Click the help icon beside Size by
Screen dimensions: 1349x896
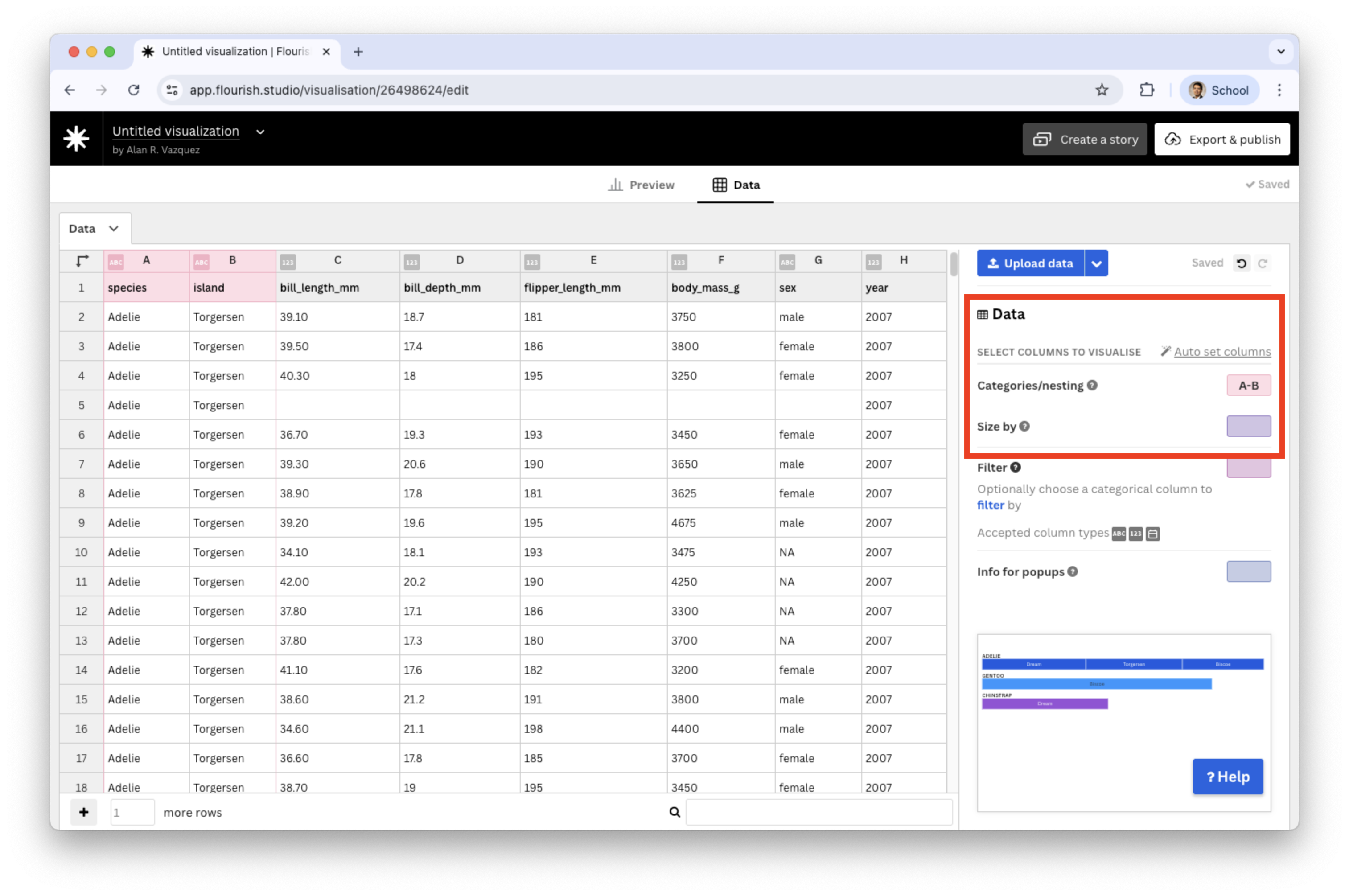1024,426
